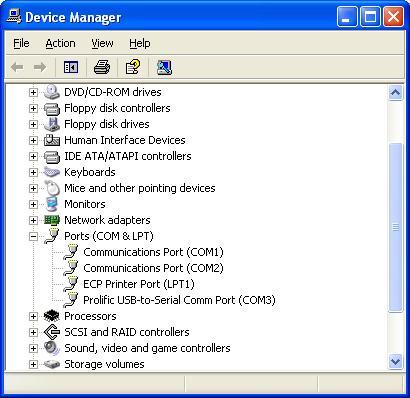
Task: Select Ports (COM & LPT) label
Action: click(x=109, y=236)
